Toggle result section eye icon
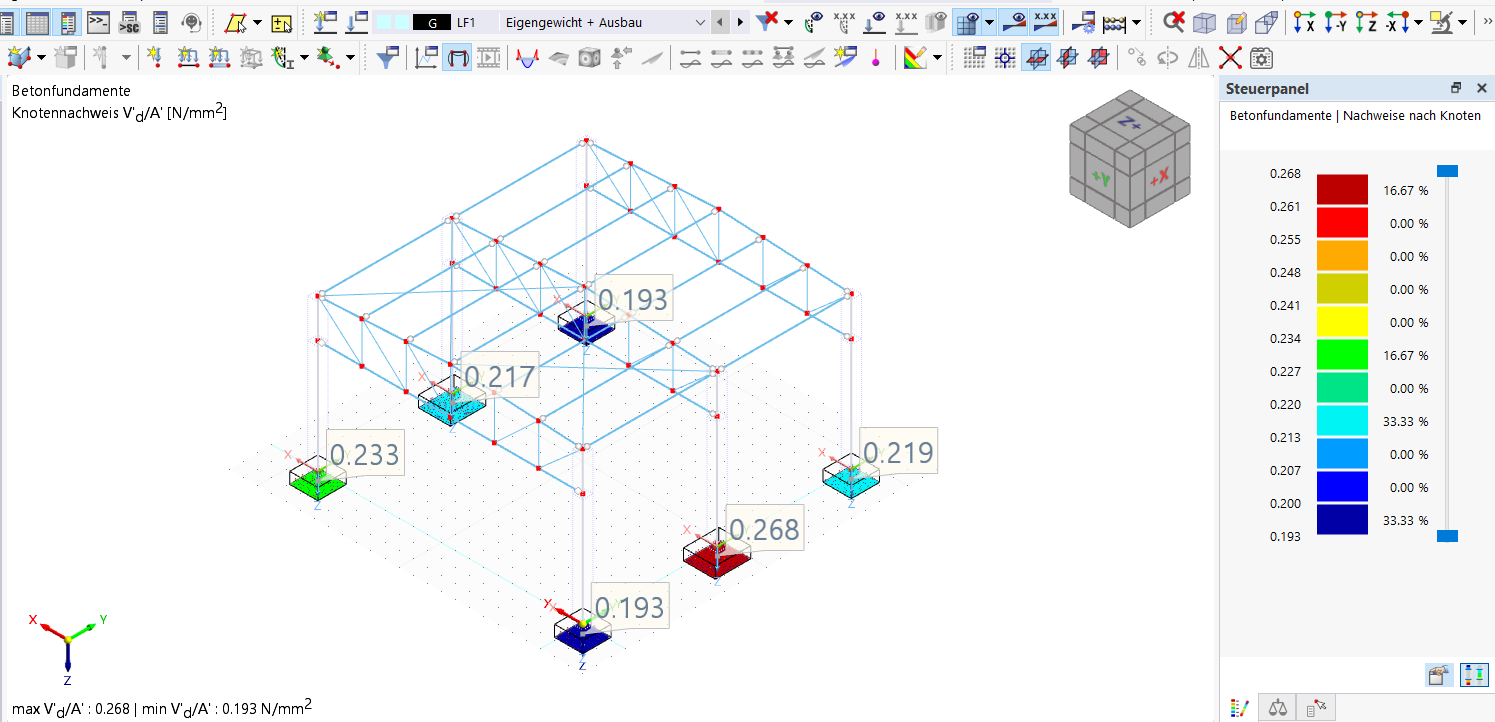 coord(1014,21)
